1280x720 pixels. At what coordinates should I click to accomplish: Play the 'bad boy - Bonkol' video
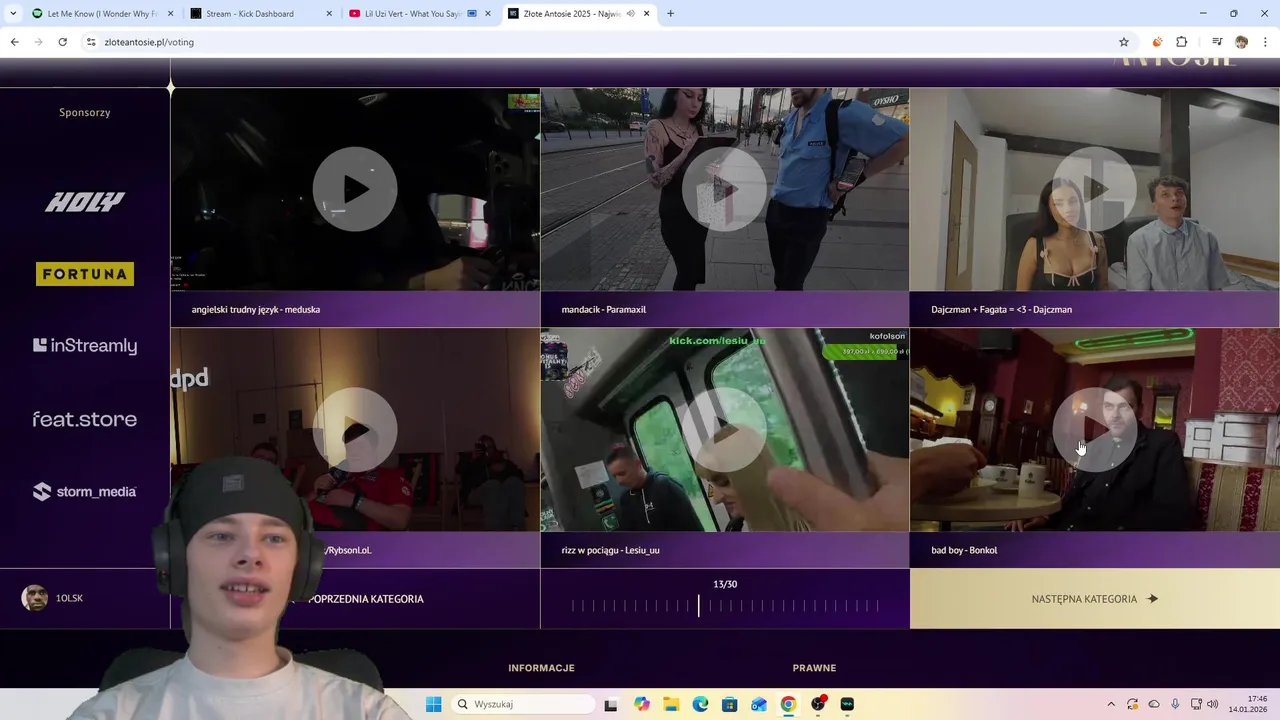pyautogui.click(x=1095, y=430)
